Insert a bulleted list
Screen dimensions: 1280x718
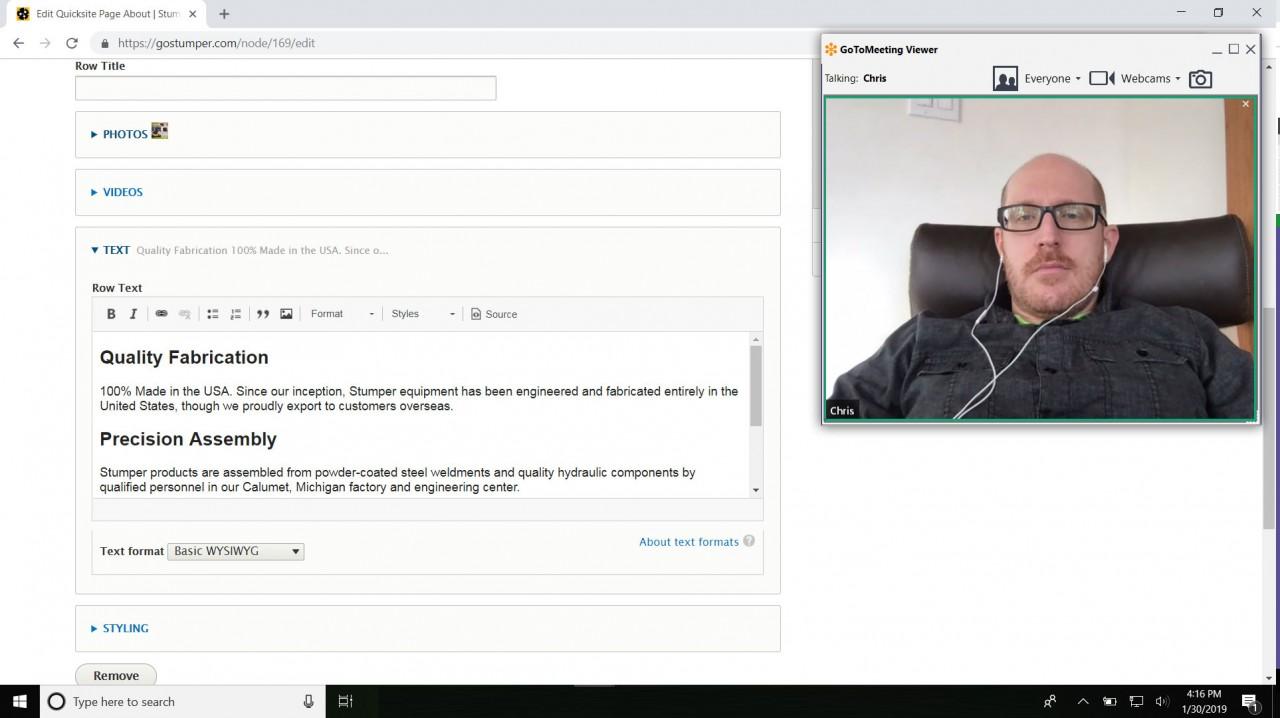point(212,314)
